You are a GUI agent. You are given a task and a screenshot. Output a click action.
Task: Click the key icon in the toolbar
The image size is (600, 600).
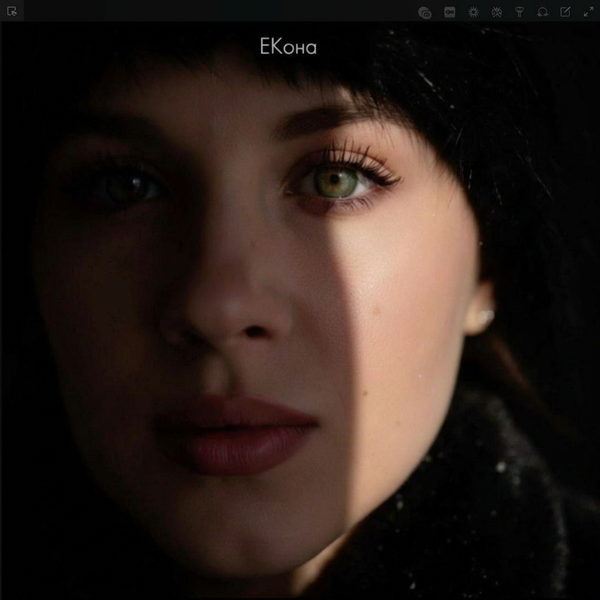(x=449, y=12)
